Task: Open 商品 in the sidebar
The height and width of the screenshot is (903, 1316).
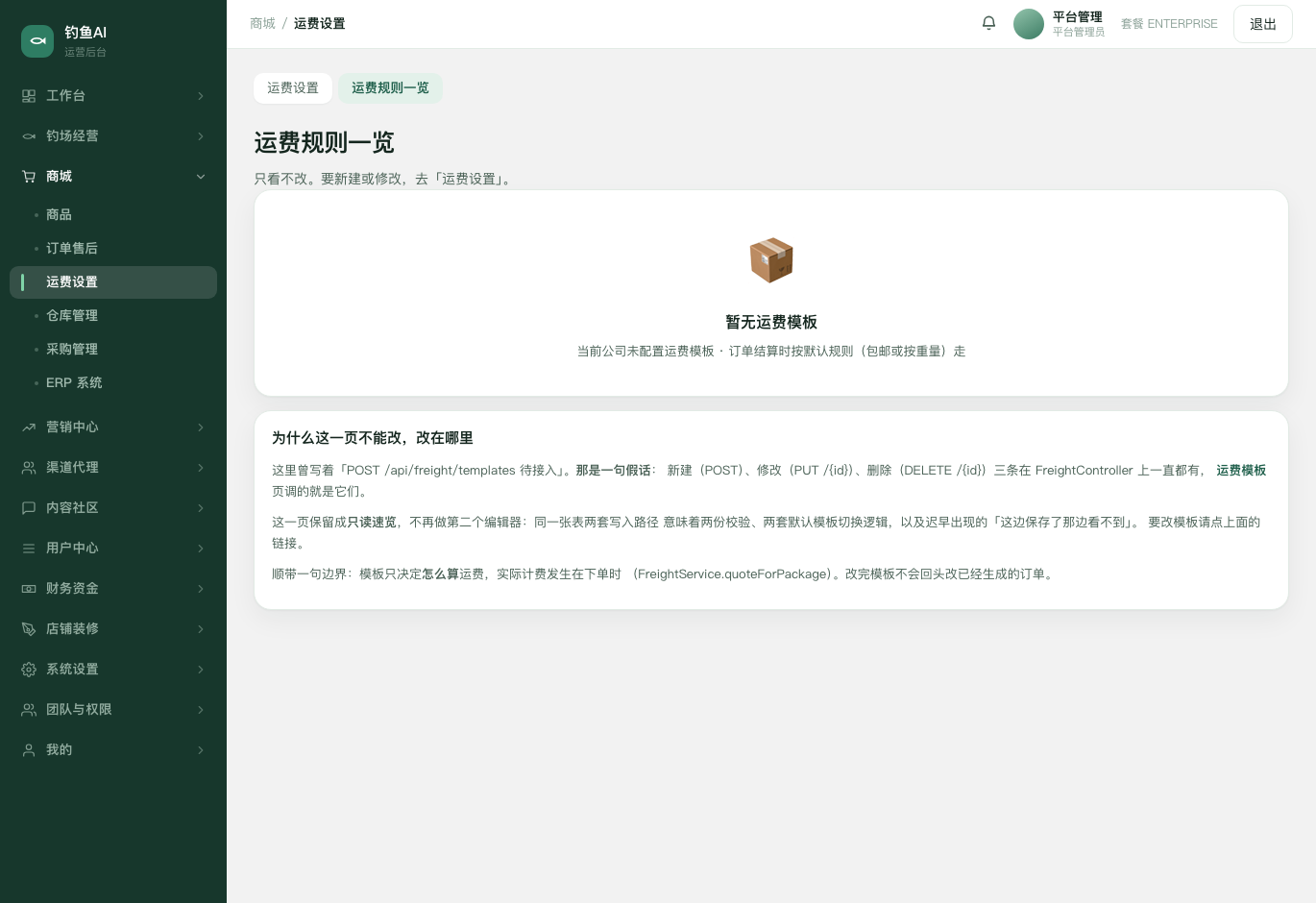Action: [113, 215]
